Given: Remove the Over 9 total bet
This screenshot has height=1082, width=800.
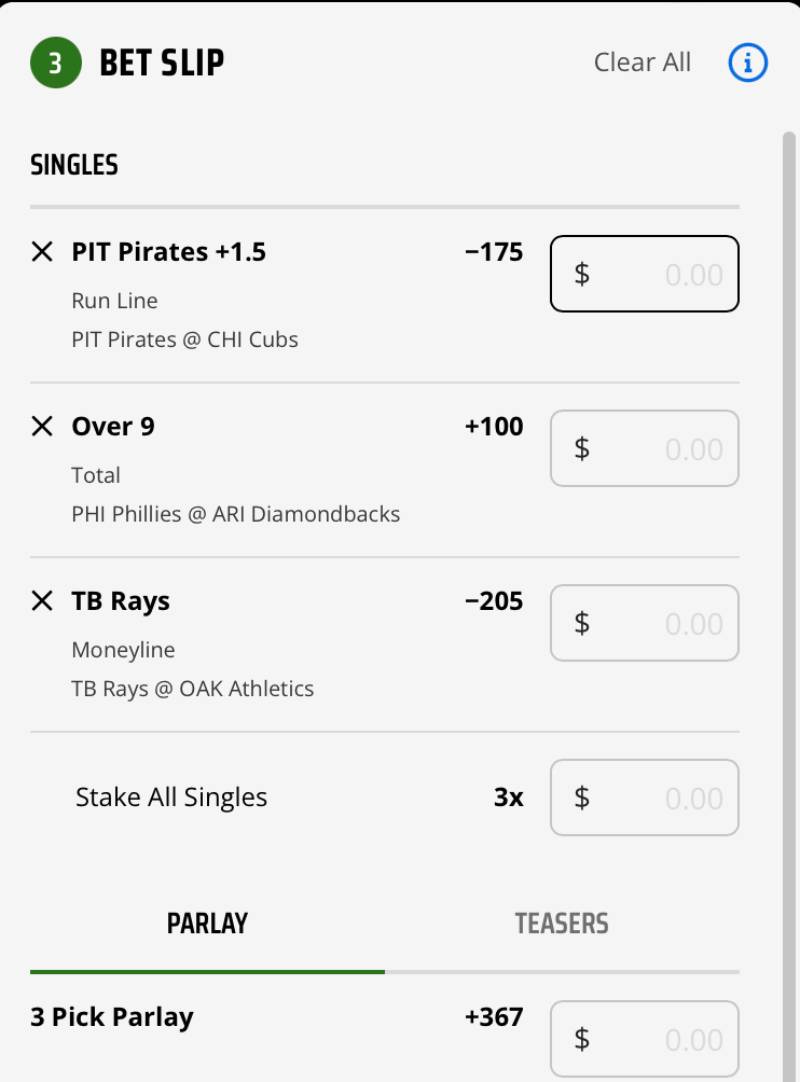Looking at the screenshot, I should [x=42, y=427].
